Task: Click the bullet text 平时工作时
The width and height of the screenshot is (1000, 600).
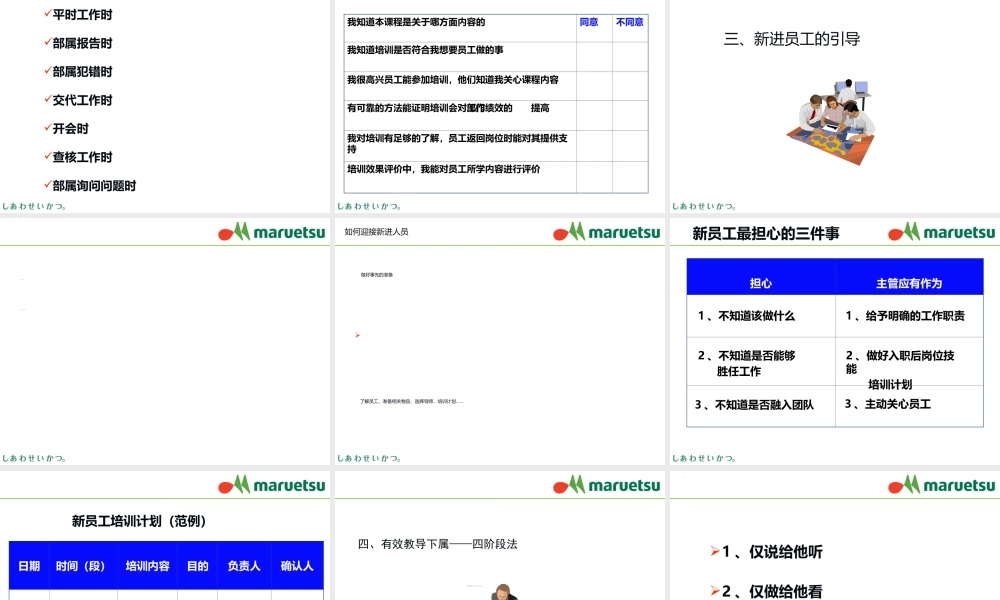Action: point(82,14)
